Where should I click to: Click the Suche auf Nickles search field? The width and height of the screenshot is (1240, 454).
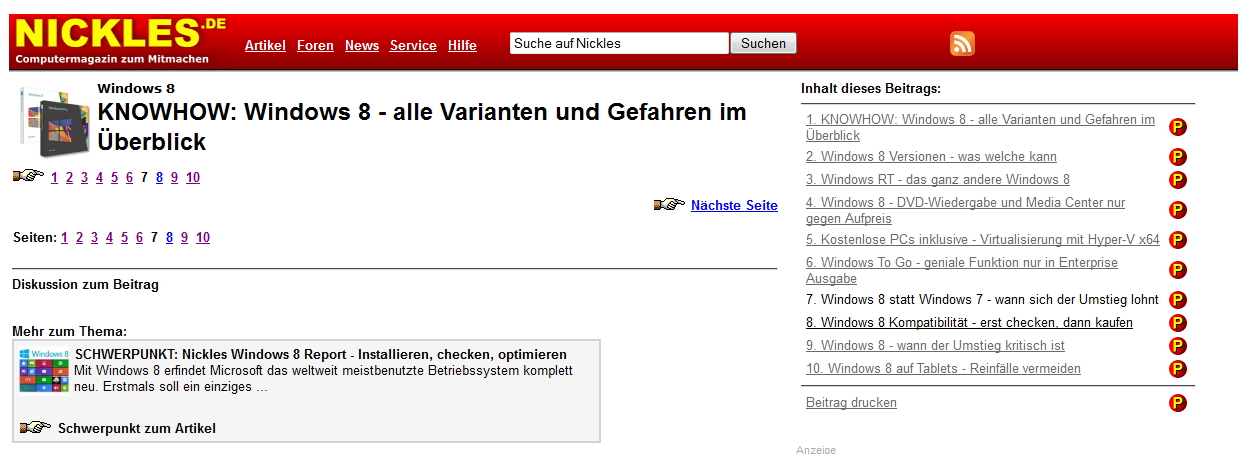tap(619, 43)
